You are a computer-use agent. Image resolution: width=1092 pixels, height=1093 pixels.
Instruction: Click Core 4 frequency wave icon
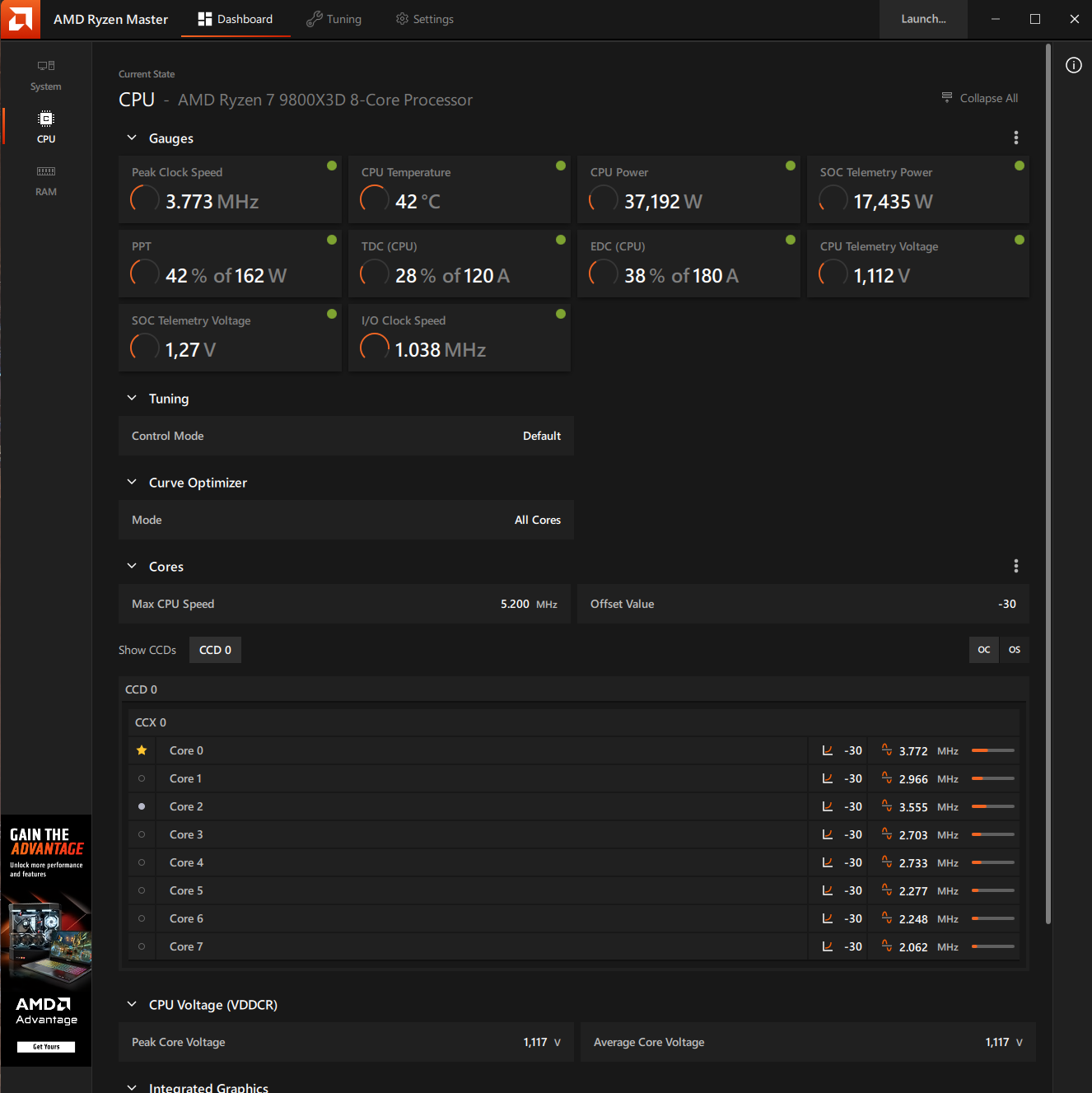(x=887, y=862)
